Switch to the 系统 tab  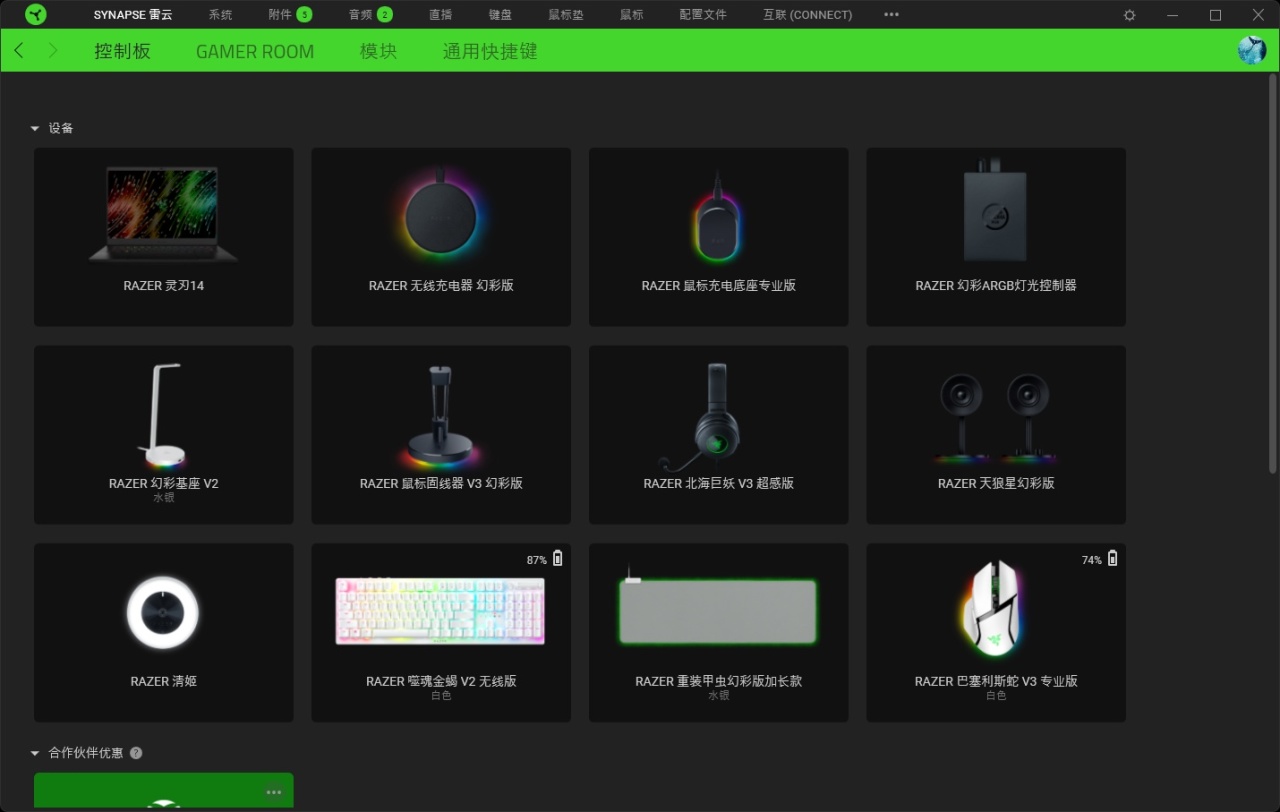pos(220,15)
